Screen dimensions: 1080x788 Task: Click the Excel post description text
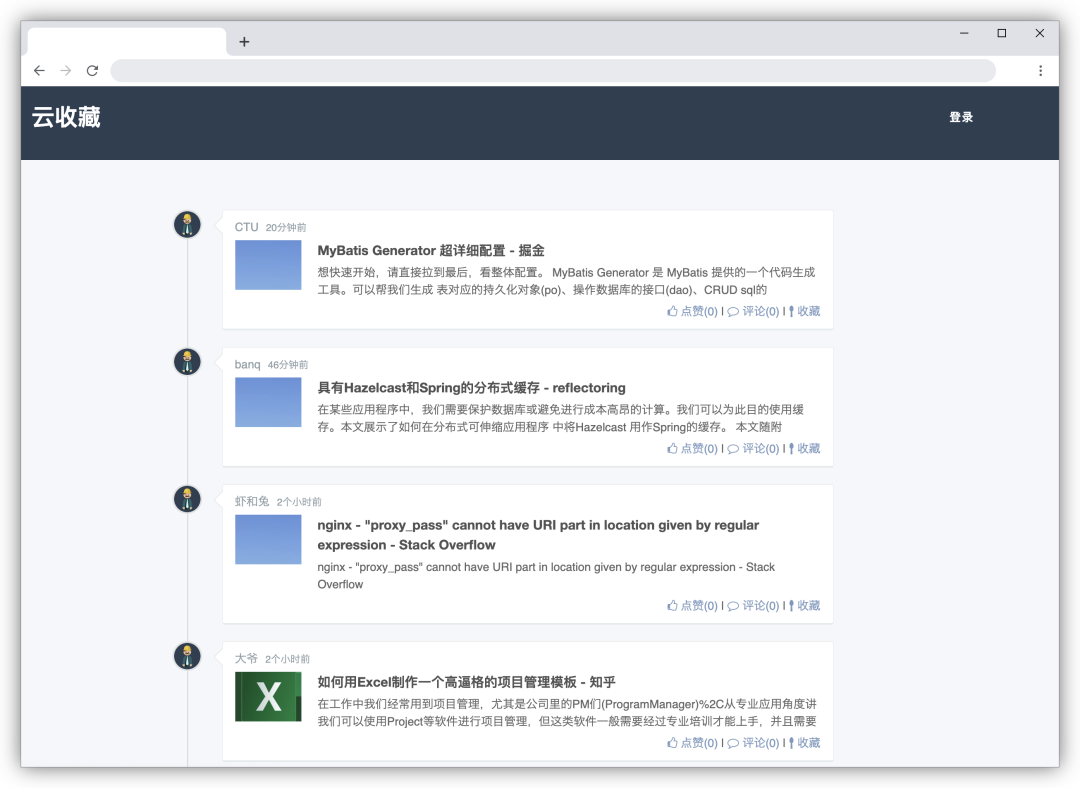pyautogui.click(x=567, y=713)
